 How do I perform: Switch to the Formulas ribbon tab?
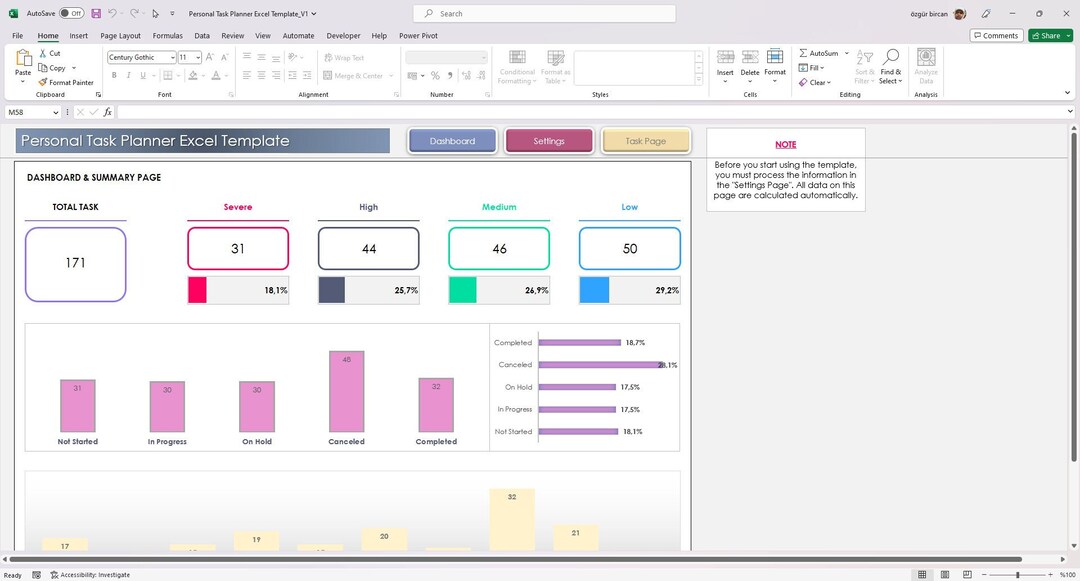(167, 35)
